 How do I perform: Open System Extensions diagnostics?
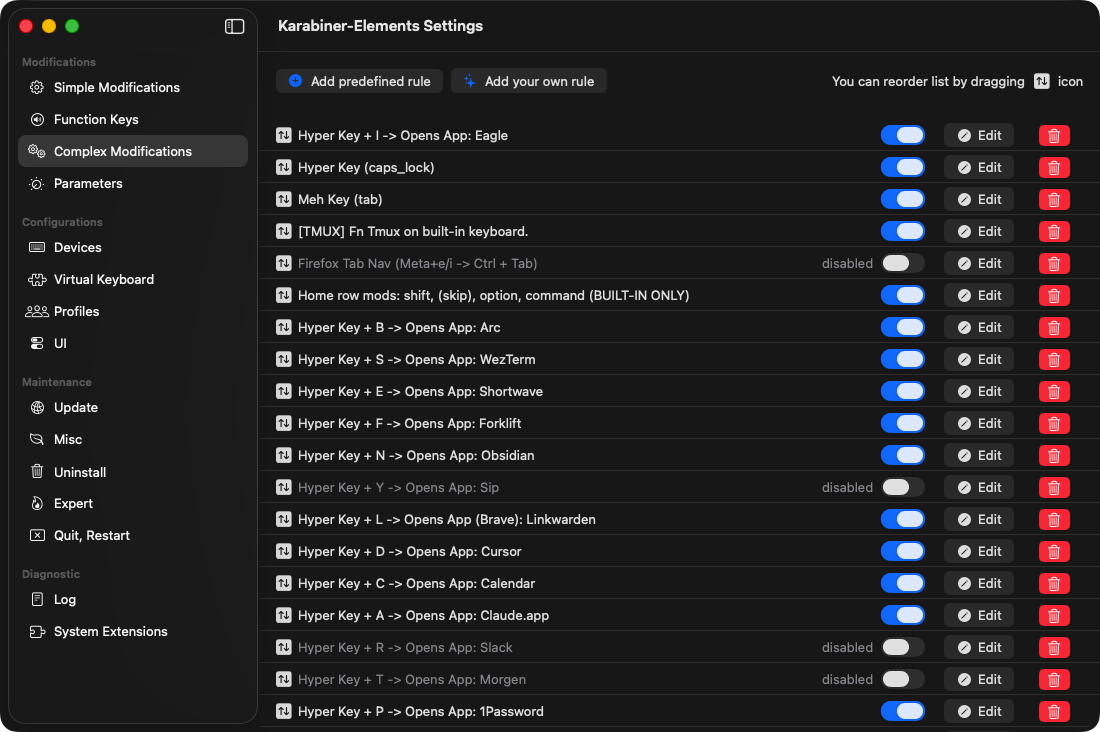pyautogui.click(x=133, y=632)
